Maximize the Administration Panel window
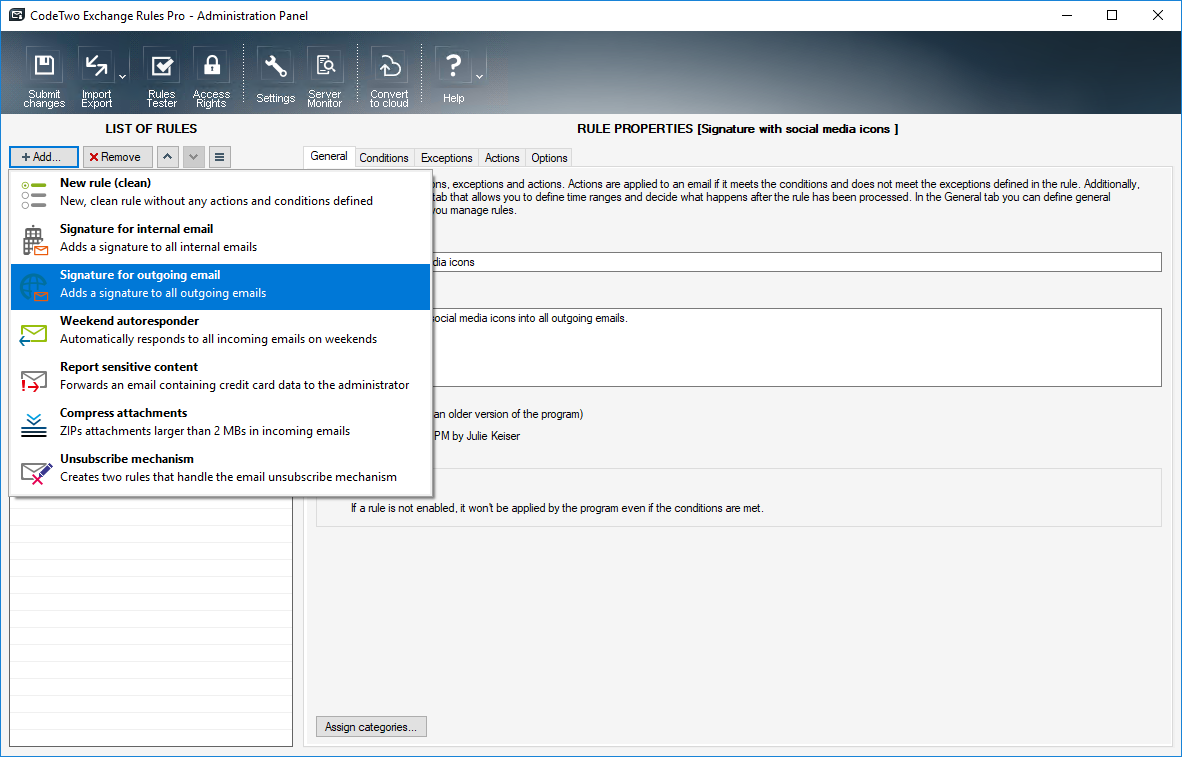The width and height of the screenshot is (1182, 757). pos(1112,15)
